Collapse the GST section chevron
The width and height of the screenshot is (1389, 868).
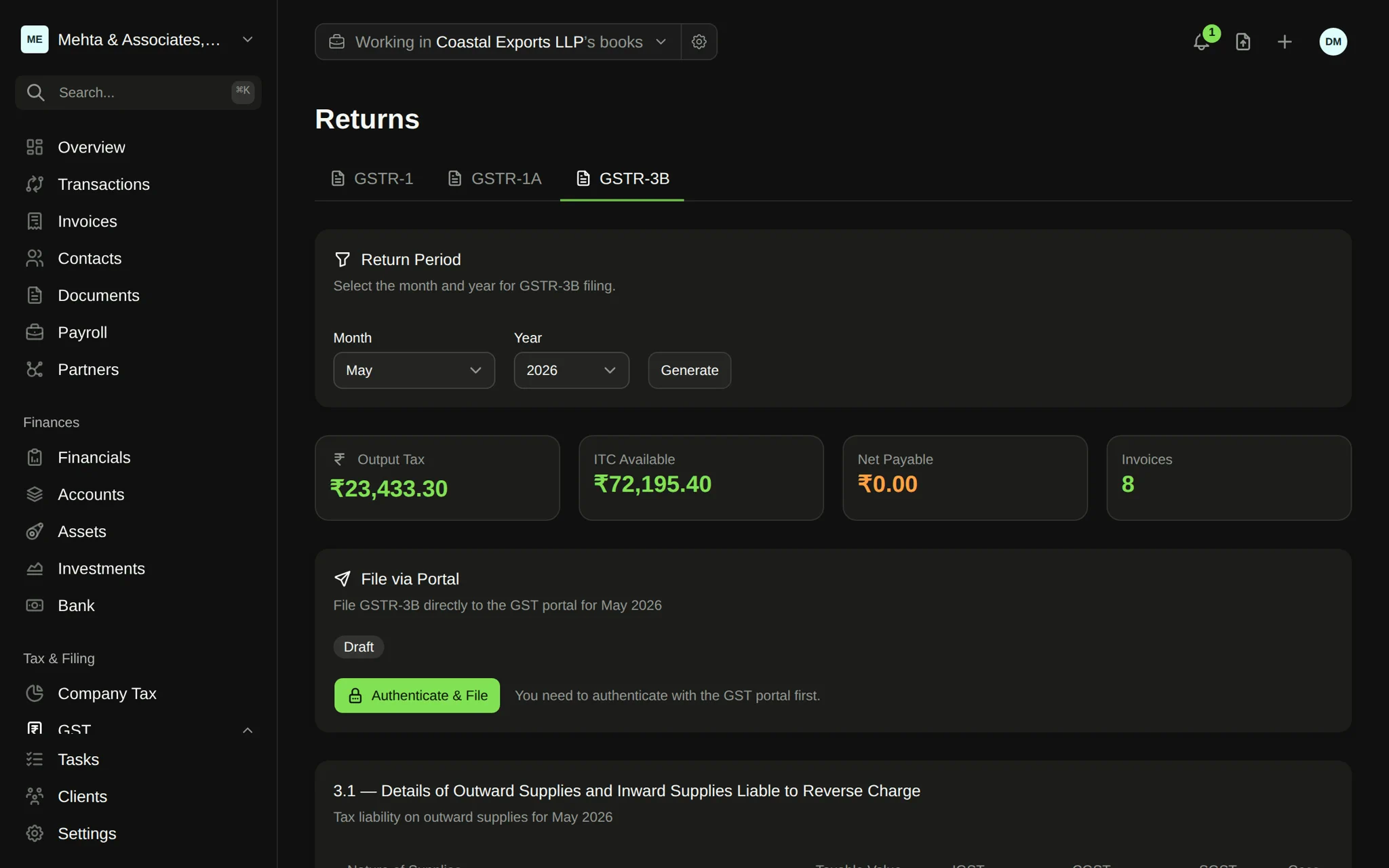point(248,730)
